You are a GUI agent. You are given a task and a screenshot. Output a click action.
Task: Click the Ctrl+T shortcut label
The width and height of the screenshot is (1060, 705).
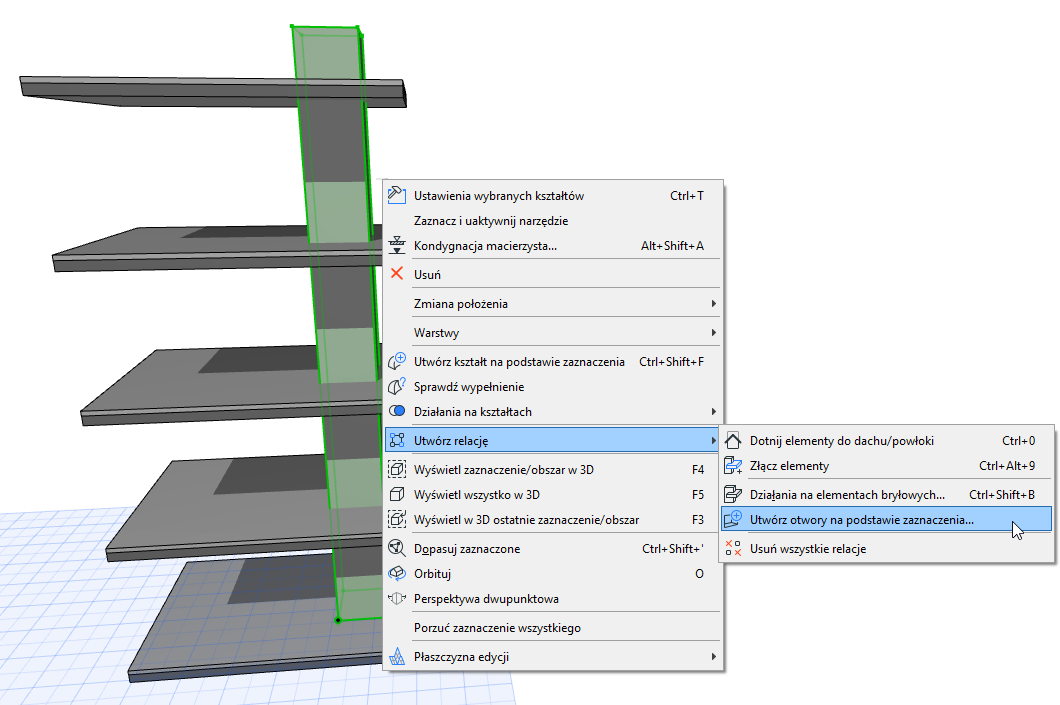(x=687, y=195)
